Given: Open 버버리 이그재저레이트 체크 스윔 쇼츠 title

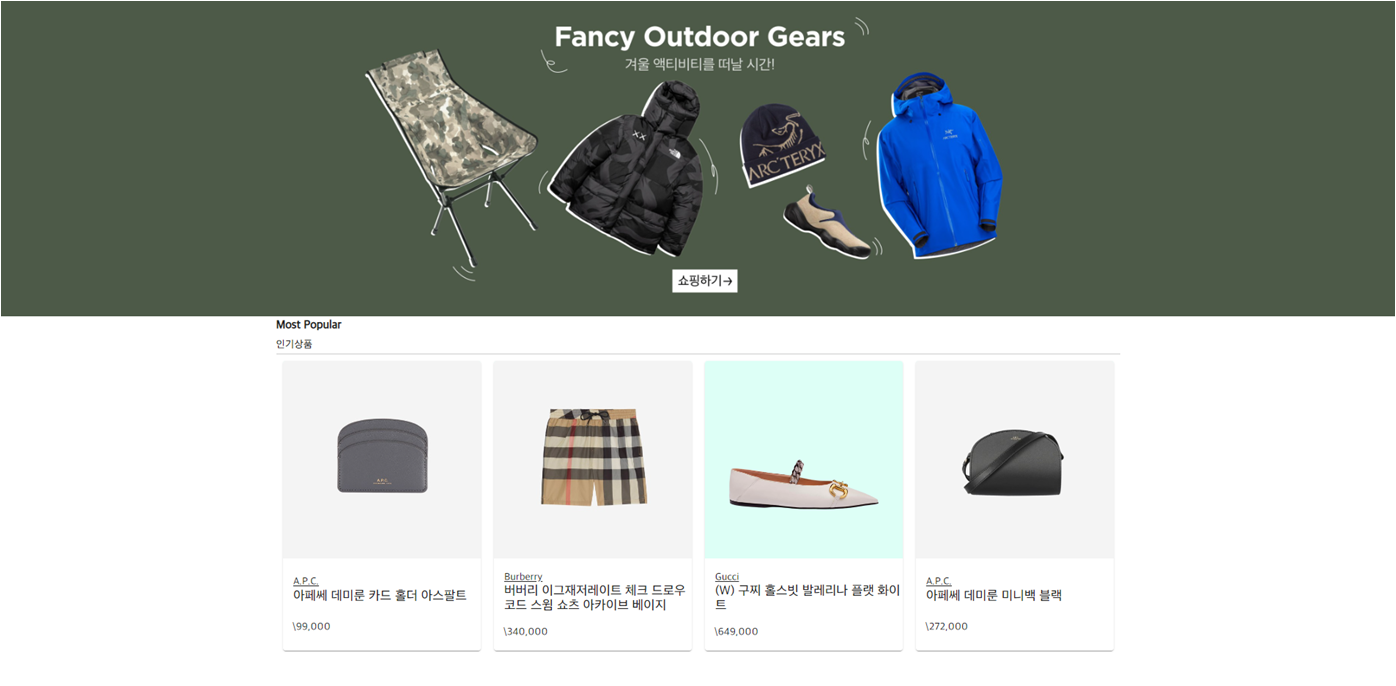Looking at the screenshot, I should point(595,598).
